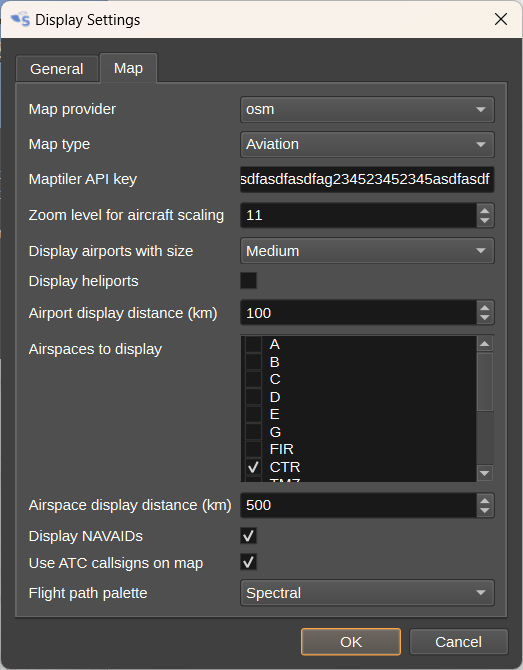Open the Map type Aviation dropdown
Screen dimensions: 523x670
click(x=367, y=144)
